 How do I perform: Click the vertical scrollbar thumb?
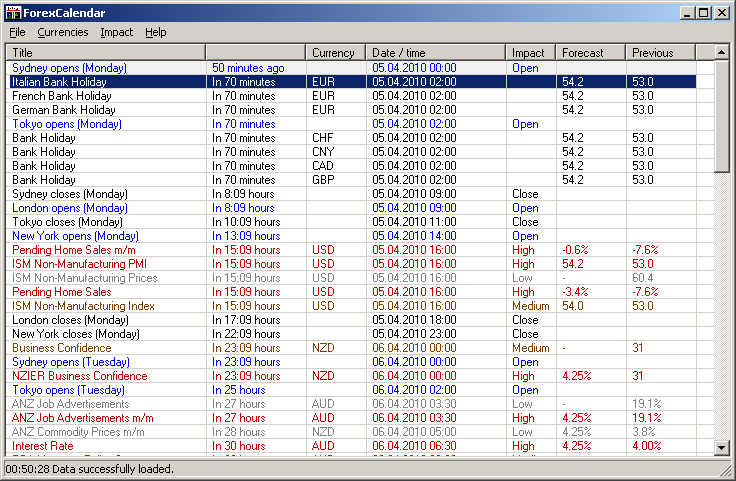722,116
